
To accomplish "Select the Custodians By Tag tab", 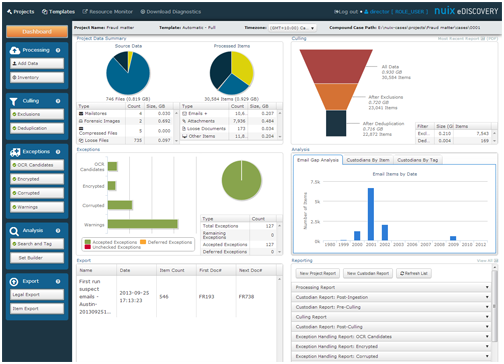I will pyautogui.click(x=418, y=160).
